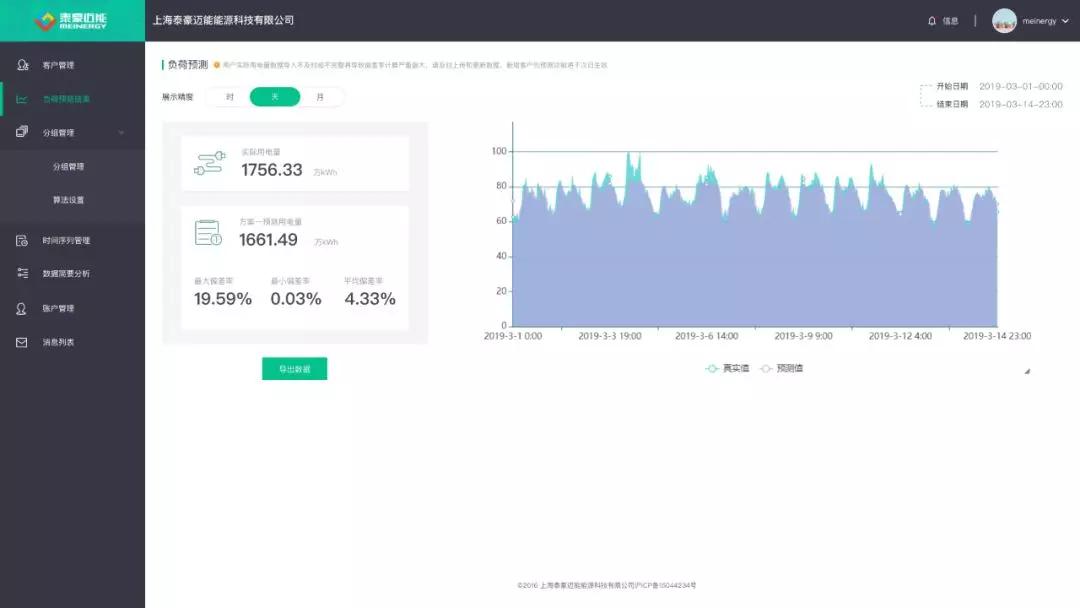Click the user avatar picture
Image resolution: width=1080 pixels, height=608 pixels.
pyautogui.click(x=1004, y=20)
